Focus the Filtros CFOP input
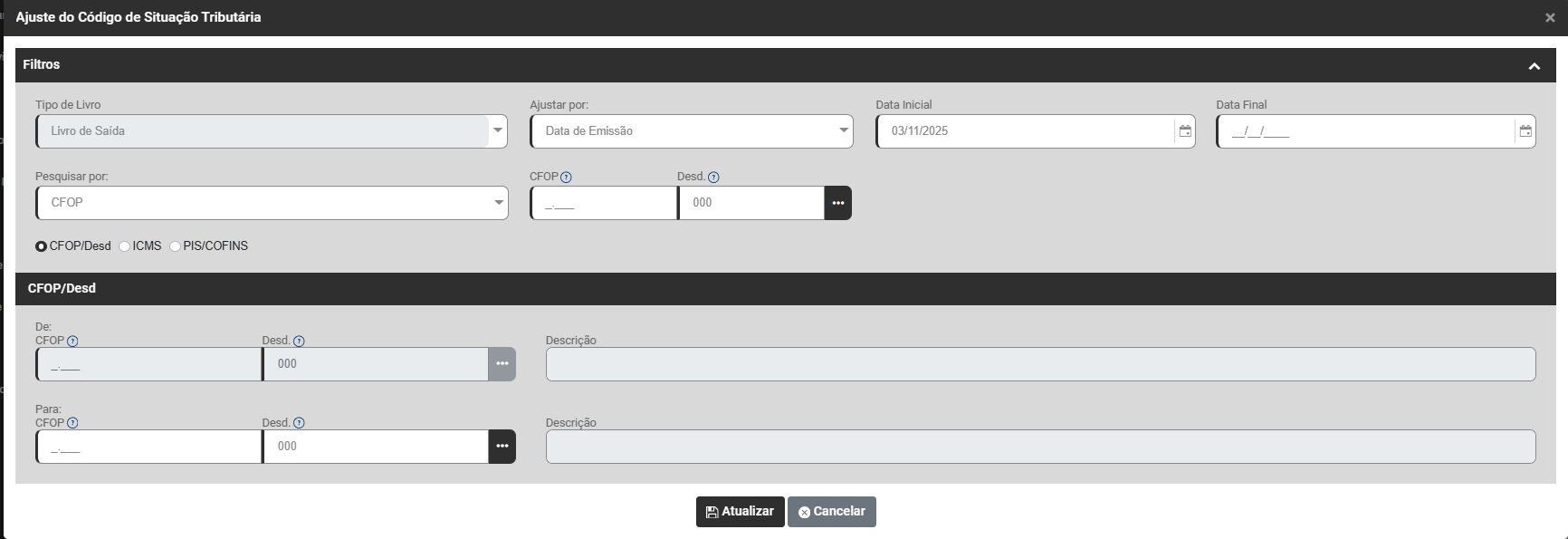This screenshot has width=1568, height=539. pyautogui.click(x=604, y=203)
